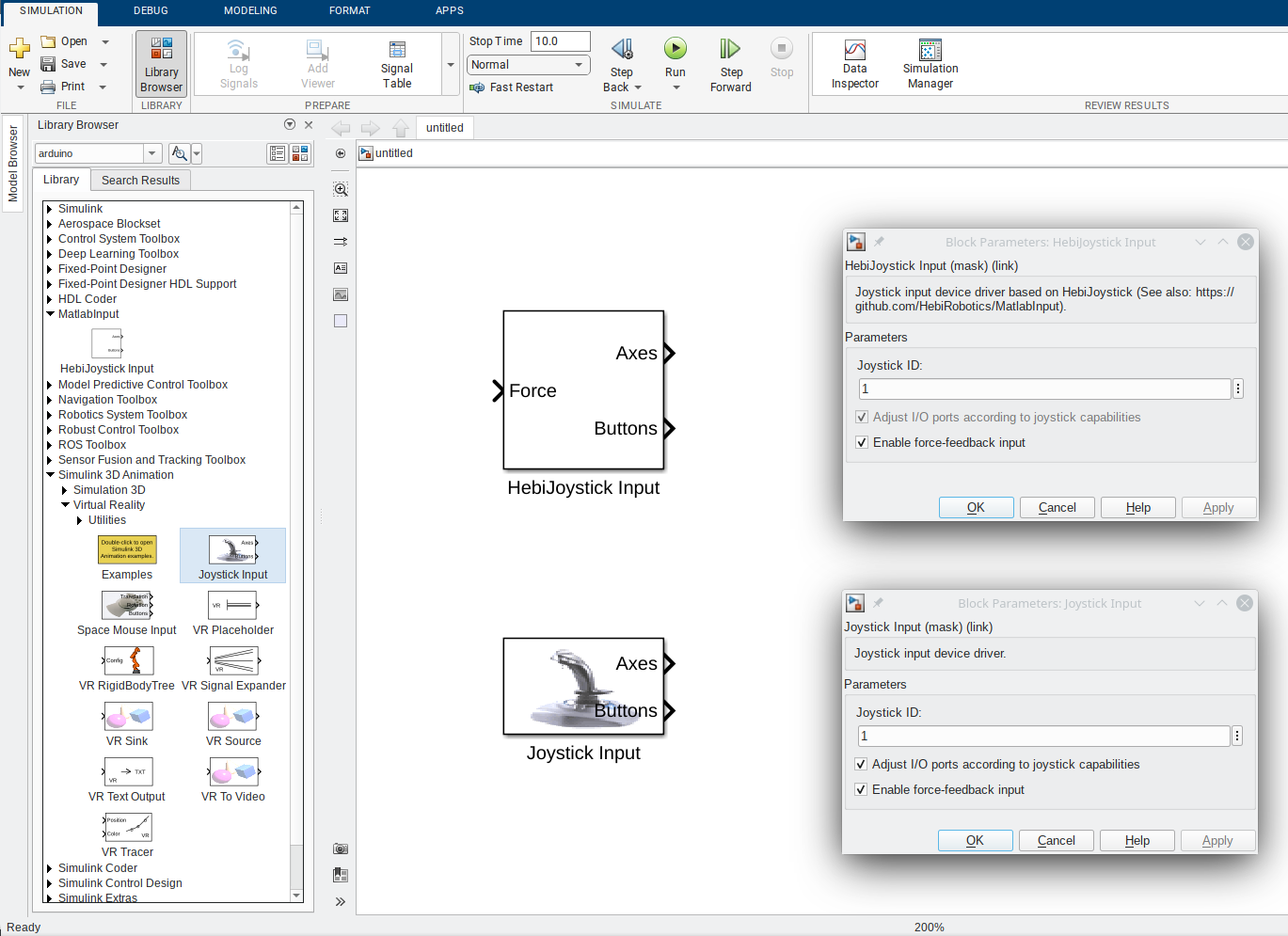This screenshot has width=1288, height=936.
Task: Open the Run button dropdown arrow
Action: [x=676, y=87]
